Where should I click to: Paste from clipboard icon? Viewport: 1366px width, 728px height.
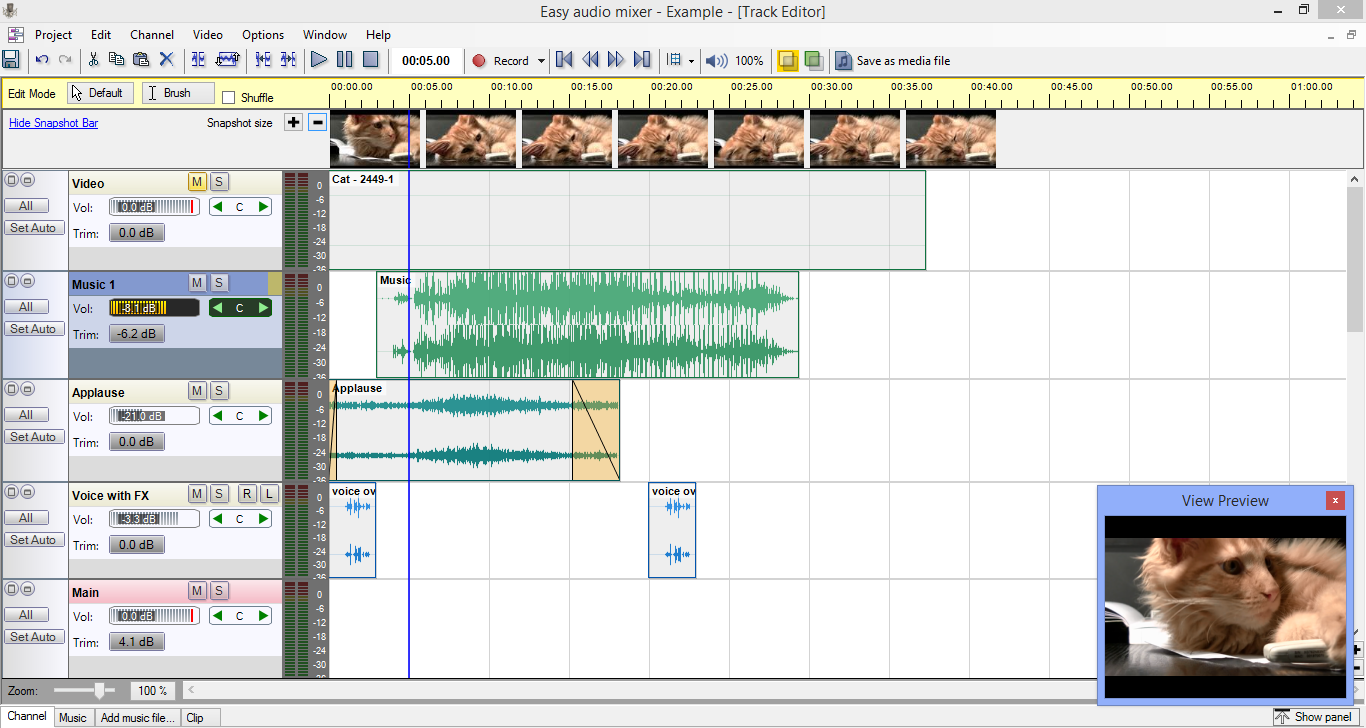pos(141,60)
